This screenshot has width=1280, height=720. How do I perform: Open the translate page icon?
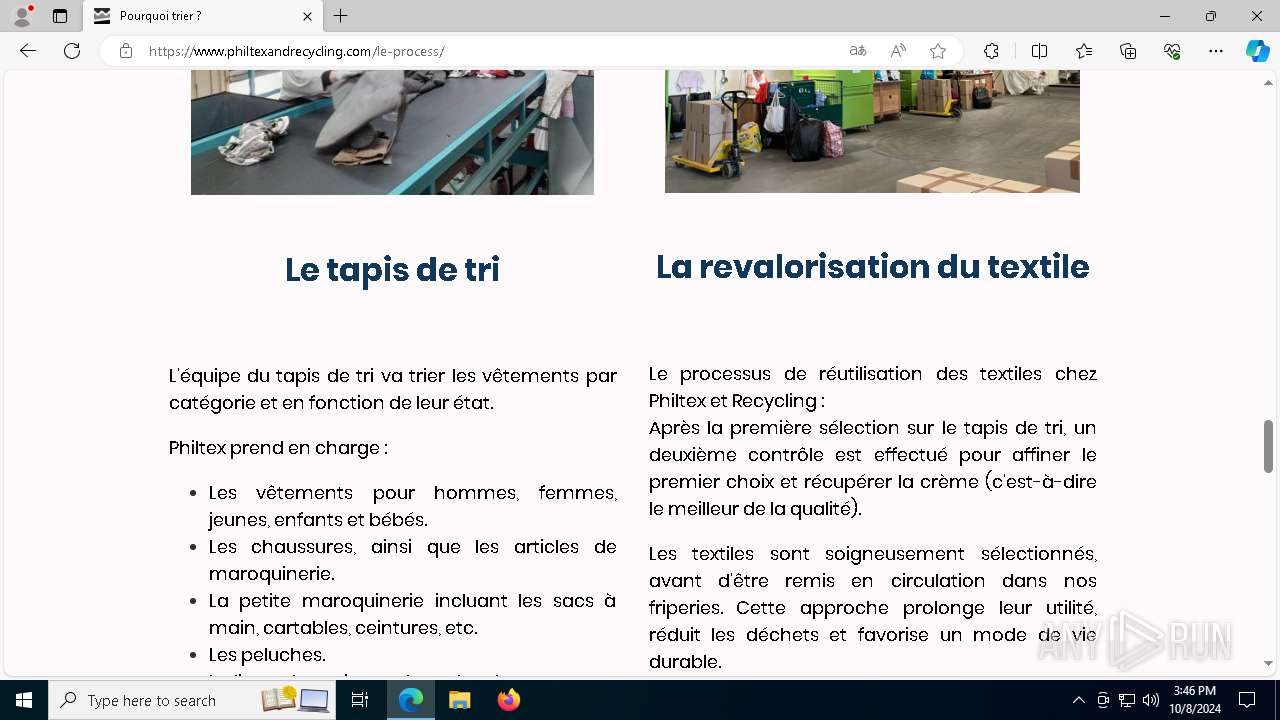[x=858, y=51]
